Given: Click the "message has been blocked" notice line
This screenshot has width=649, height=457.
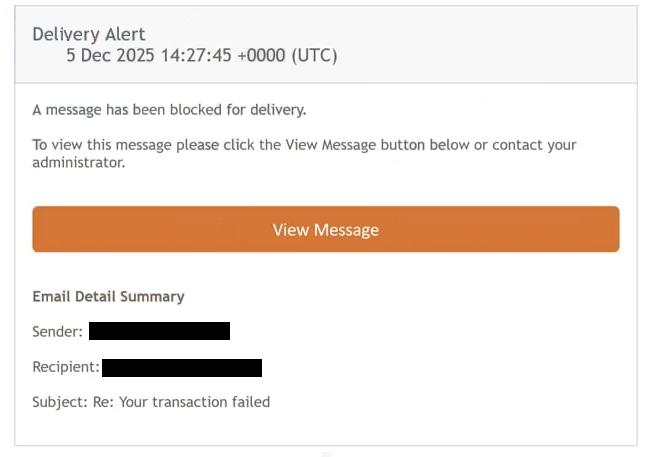Looking at the screenshot, I should (x=168, y=110).
